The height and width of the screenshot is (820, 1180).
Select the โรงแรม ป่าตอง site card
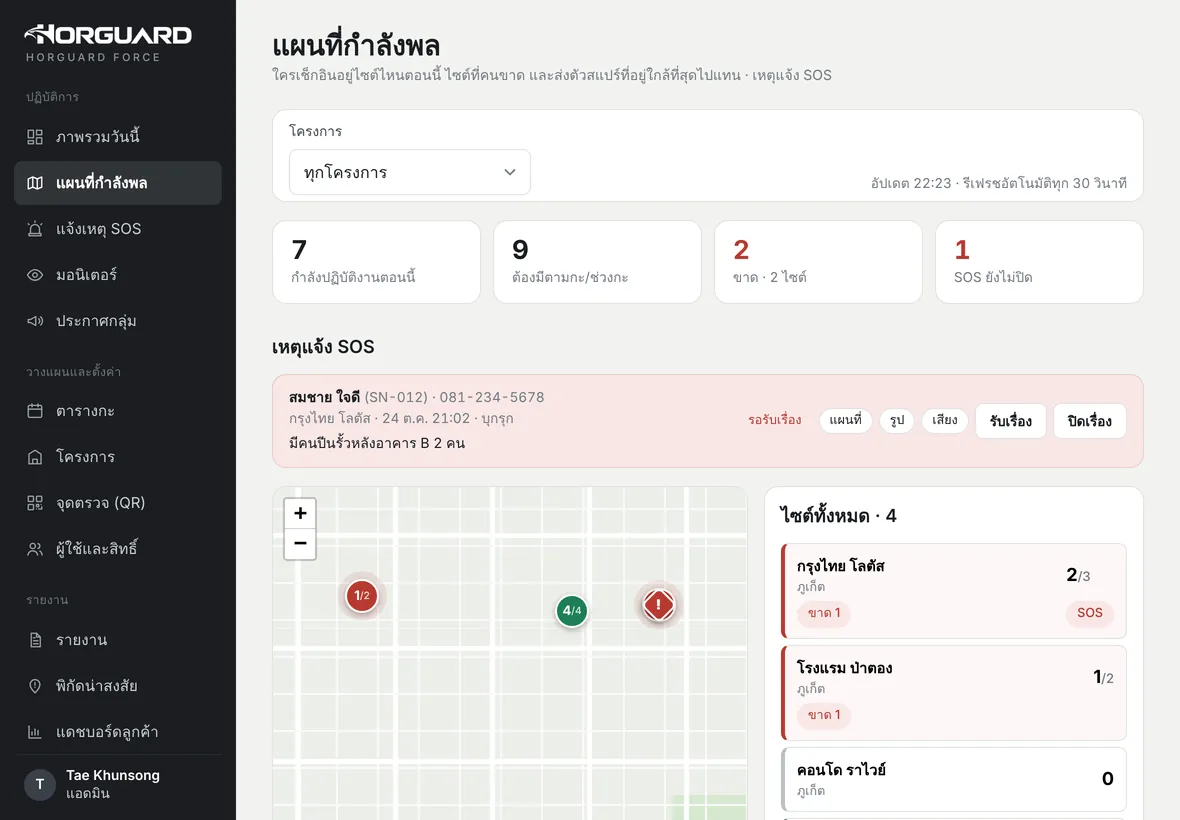(x=953, y=693)
